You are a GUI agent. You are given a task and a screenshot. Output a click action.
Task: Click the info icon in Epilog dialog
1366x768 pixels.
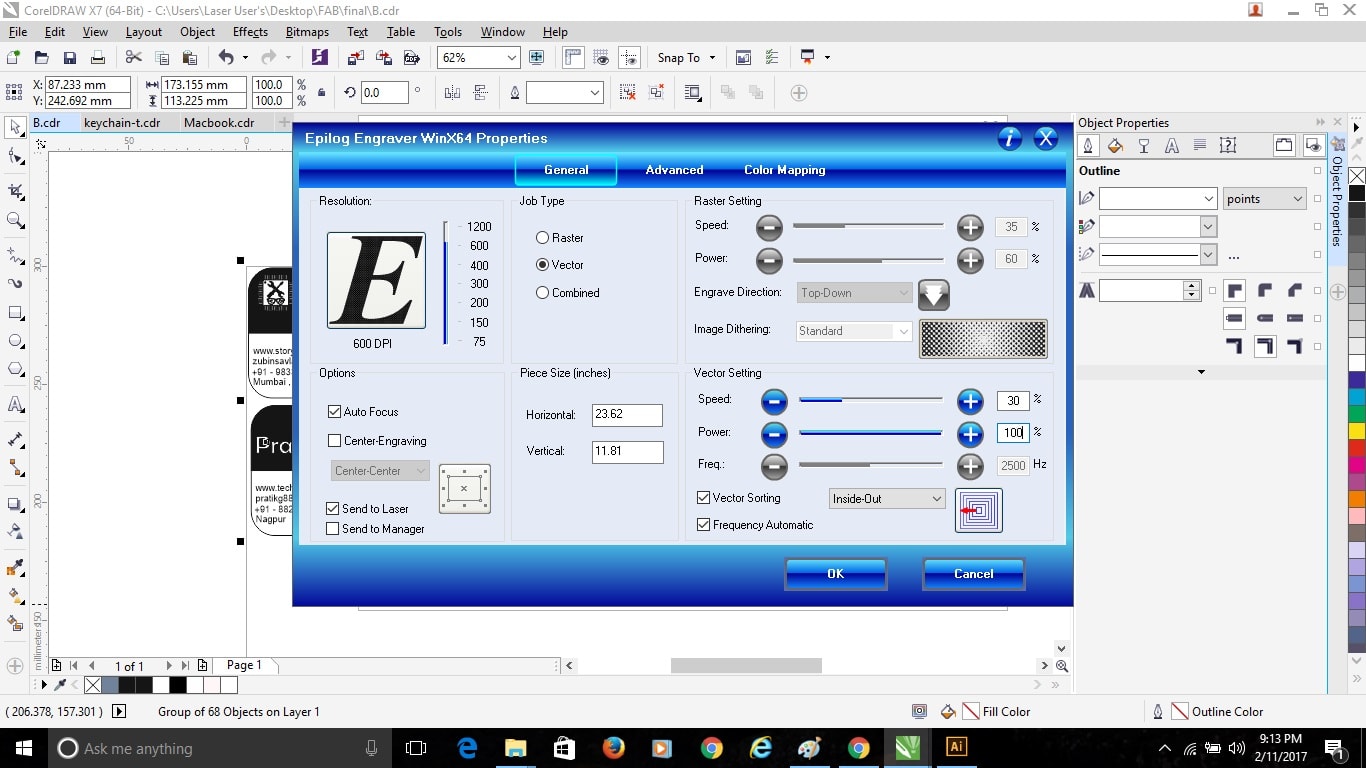coord(1010,139)
